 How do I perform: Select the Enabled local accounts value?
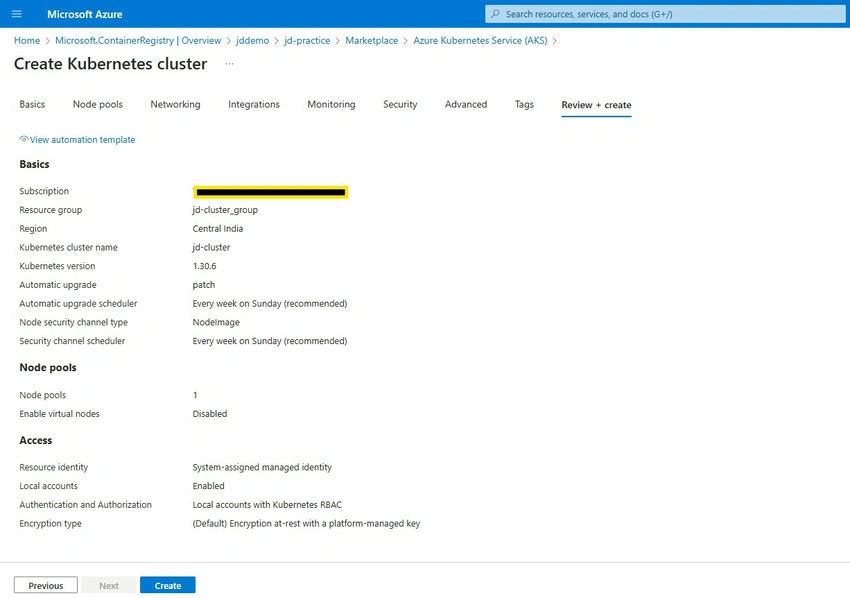click(x=208, y=486)
